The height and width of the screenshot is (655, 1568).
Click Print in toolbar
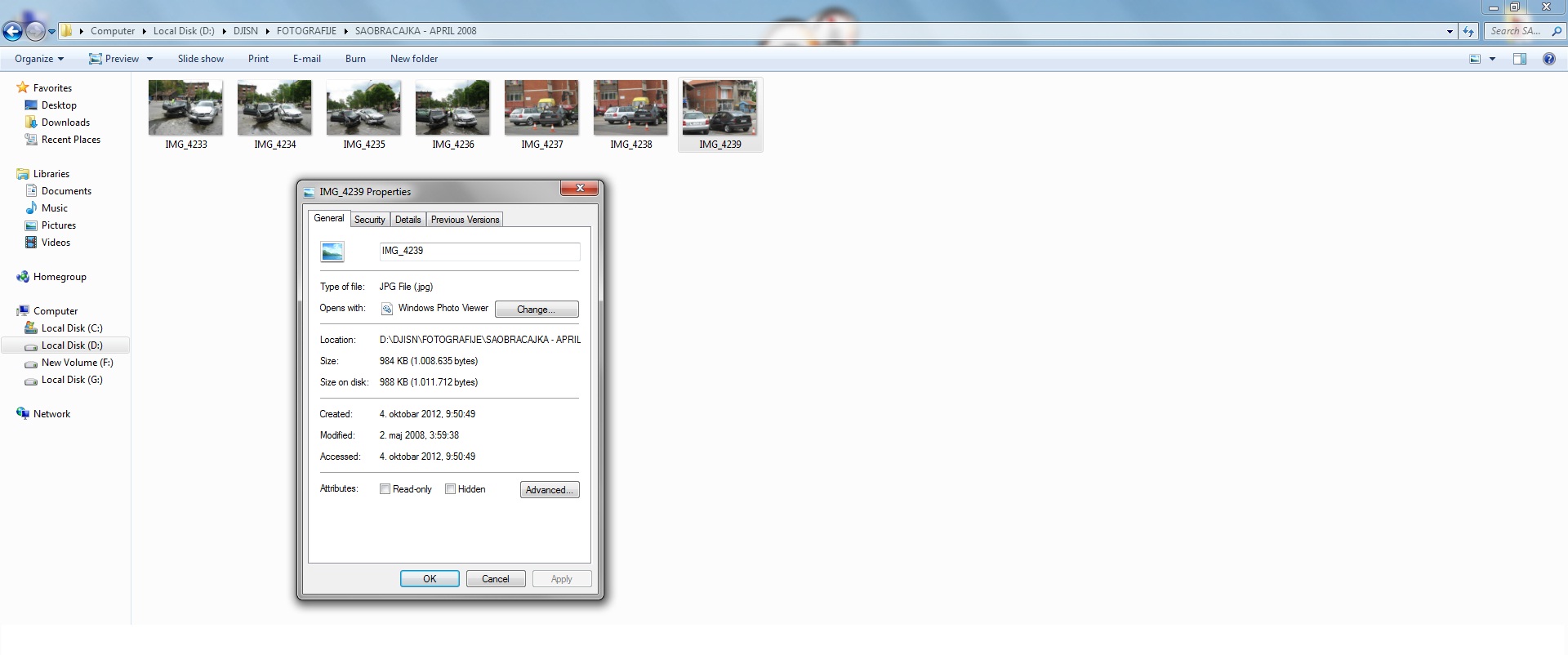(x=258, y=59)
